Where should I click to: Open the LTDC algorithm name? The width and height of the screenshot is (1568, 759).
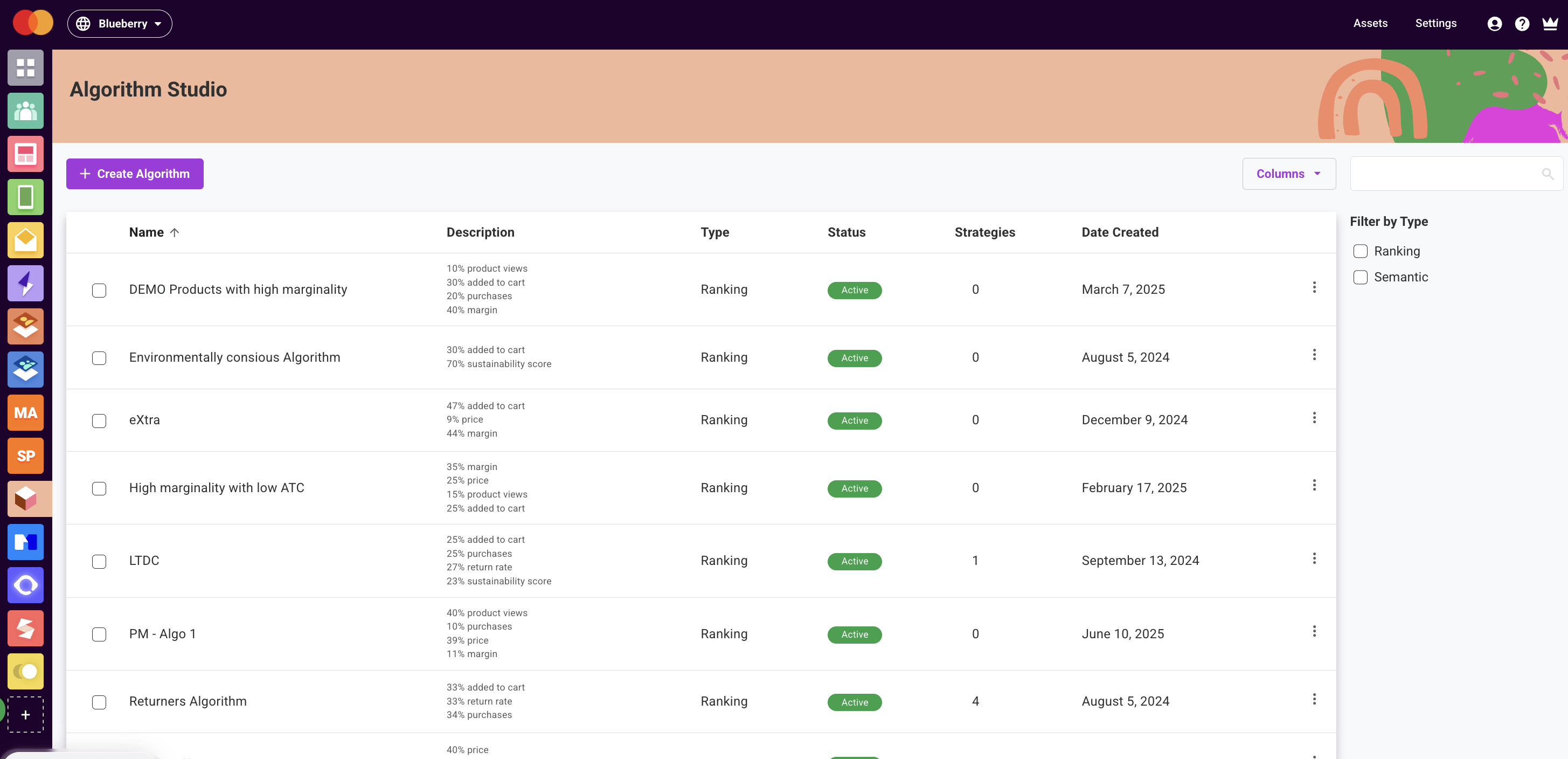point(144,561)
